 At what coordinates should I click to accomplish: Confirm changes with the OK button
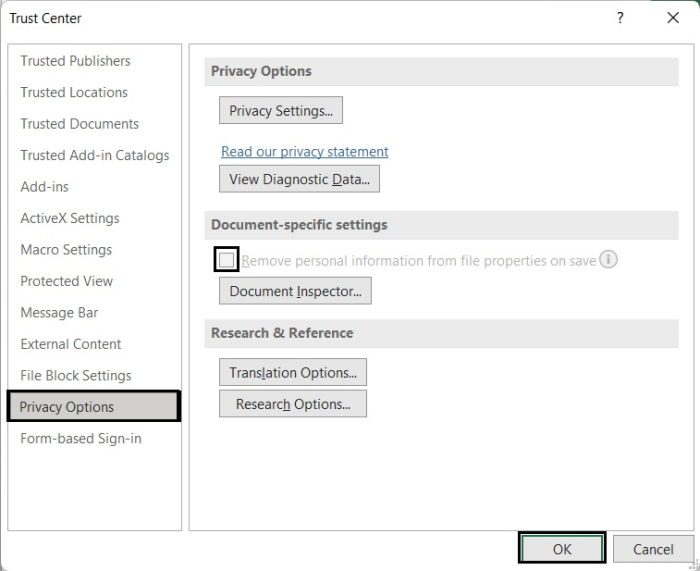(562, 549)
